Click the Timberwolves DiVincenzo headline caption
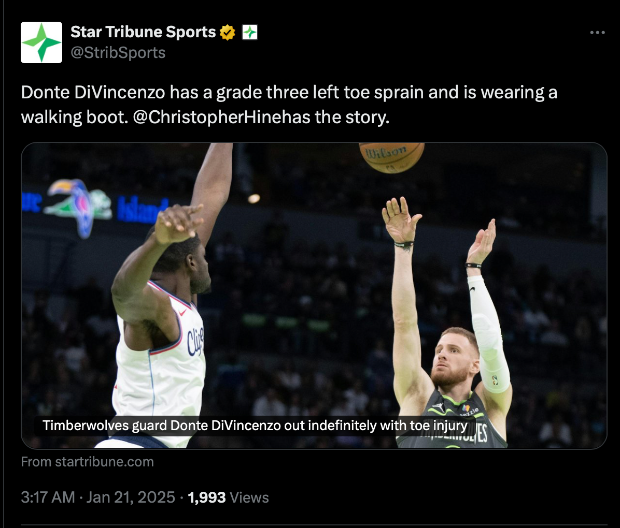This screenshot has width=620, height=528. point(255,426)
